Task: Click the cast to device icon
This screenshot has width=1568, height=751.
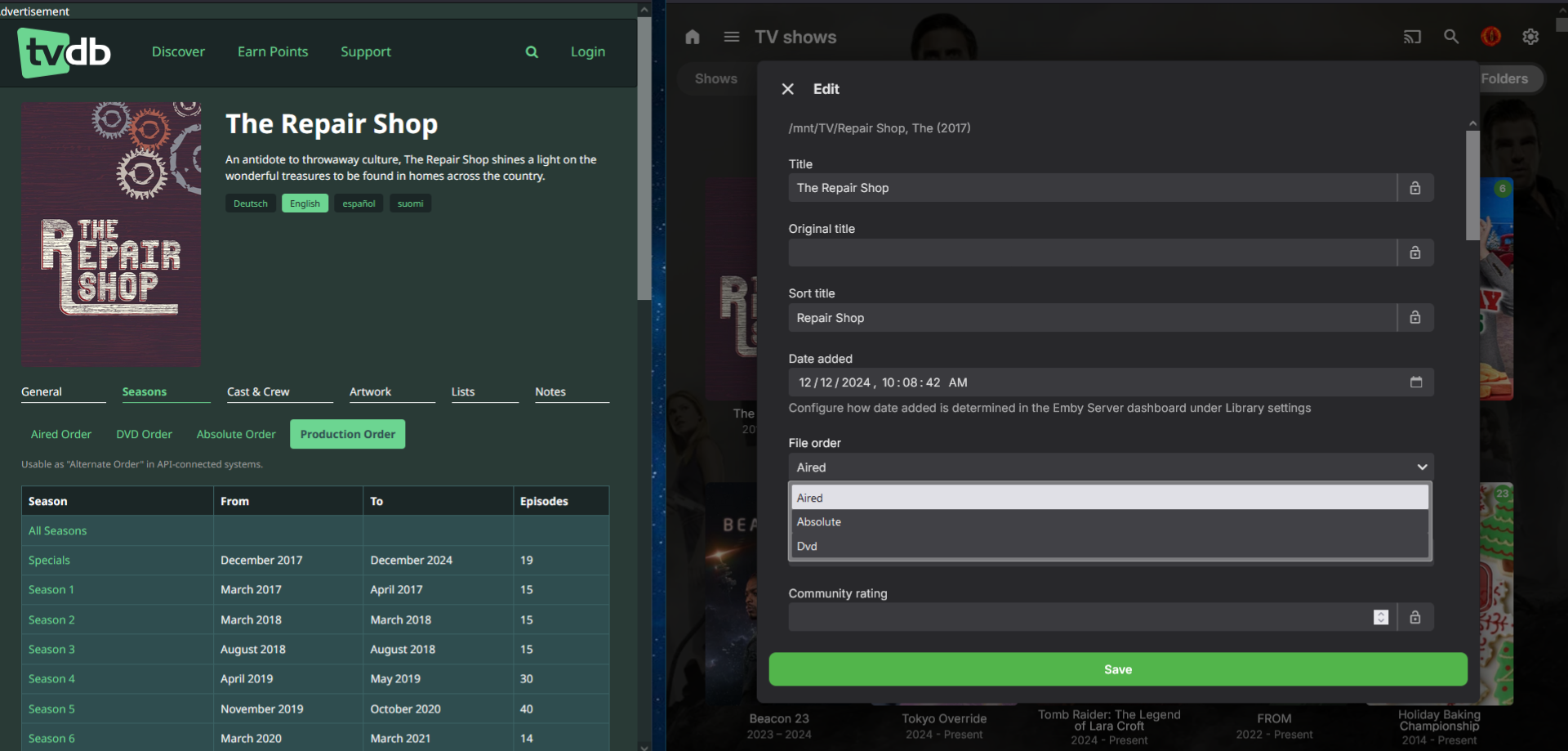Action: click(x=1412, y=37)
